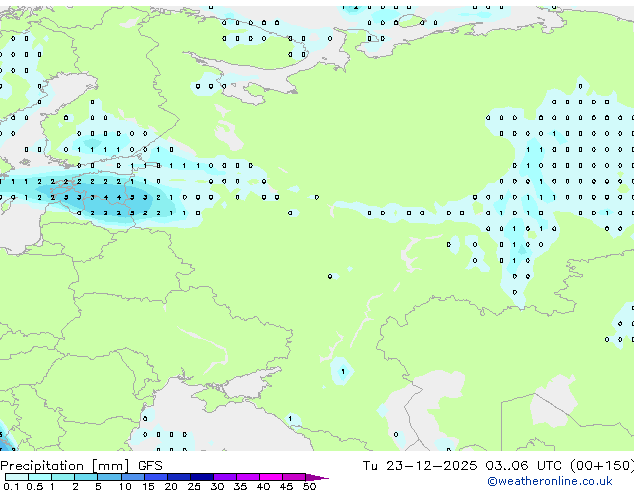Click the 'Precipitation [mm] GFS' title text
Viewport: 634px width, 490px height.
(x=81, y=466)
